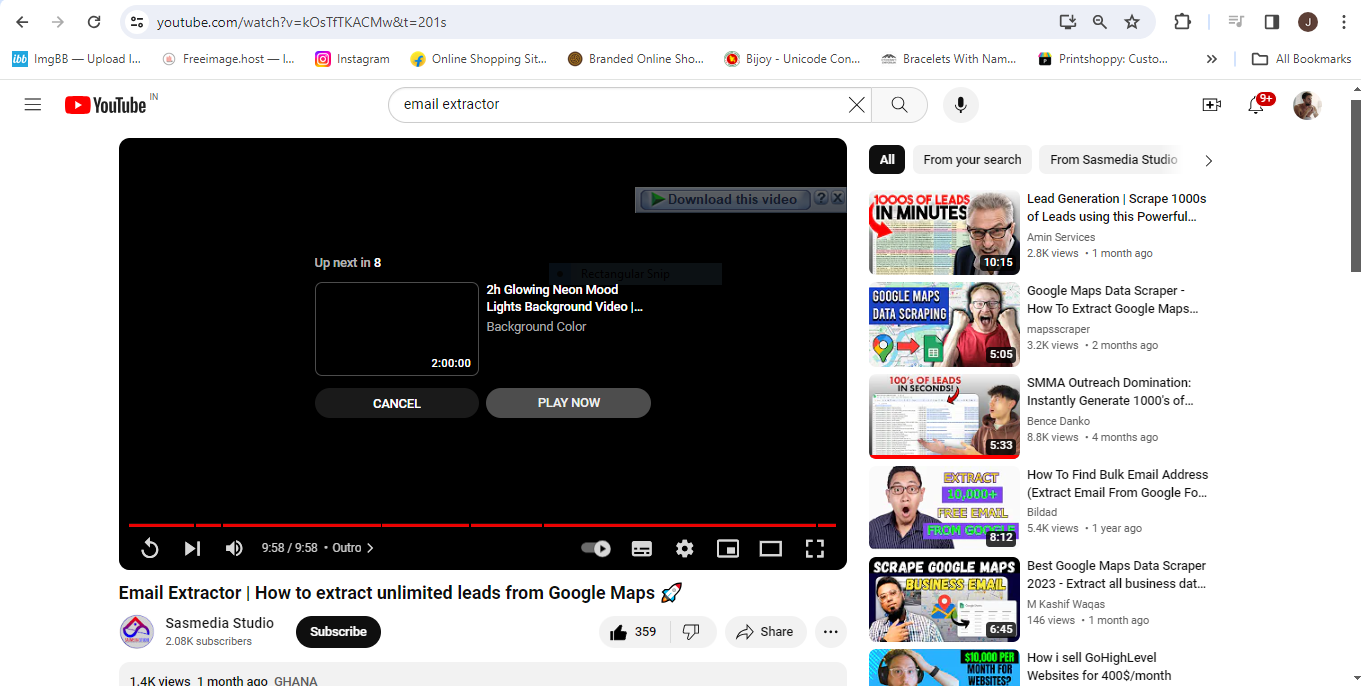Clear the search box with the X icon
The width and height of the screenshot is (1361, 686).
coord(857,104)
